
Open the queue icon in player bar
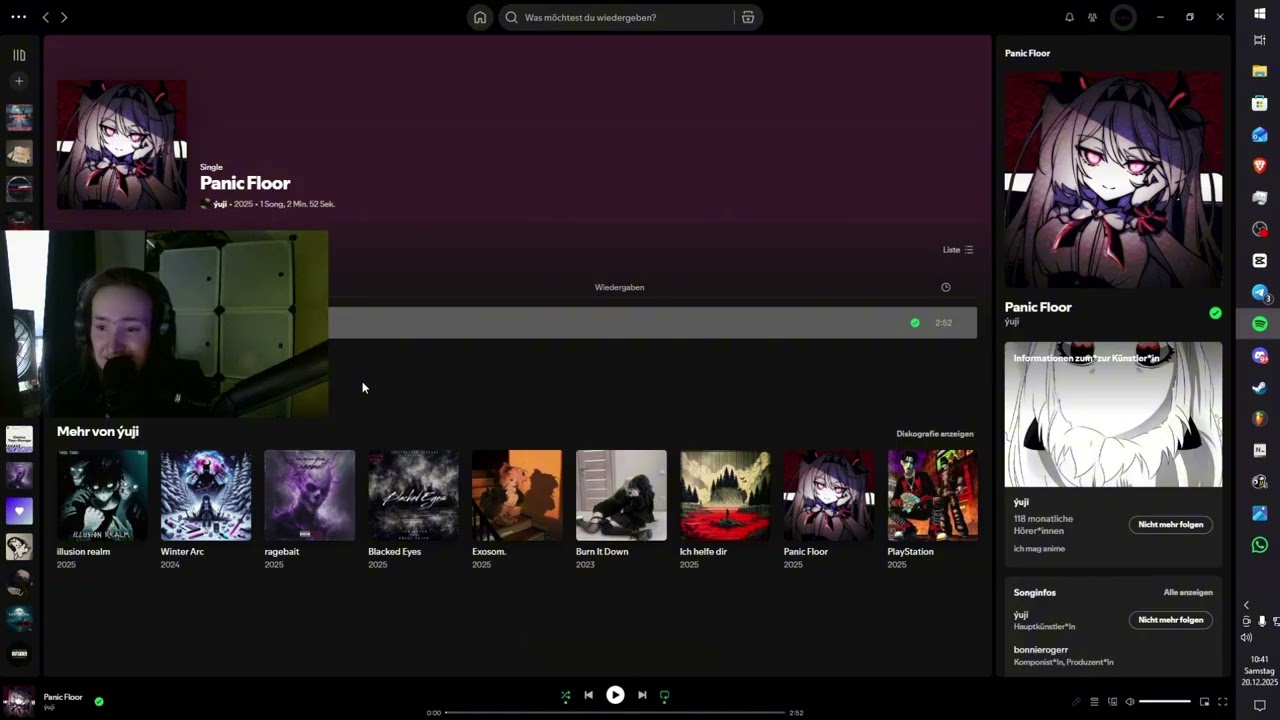(1094, 702)
